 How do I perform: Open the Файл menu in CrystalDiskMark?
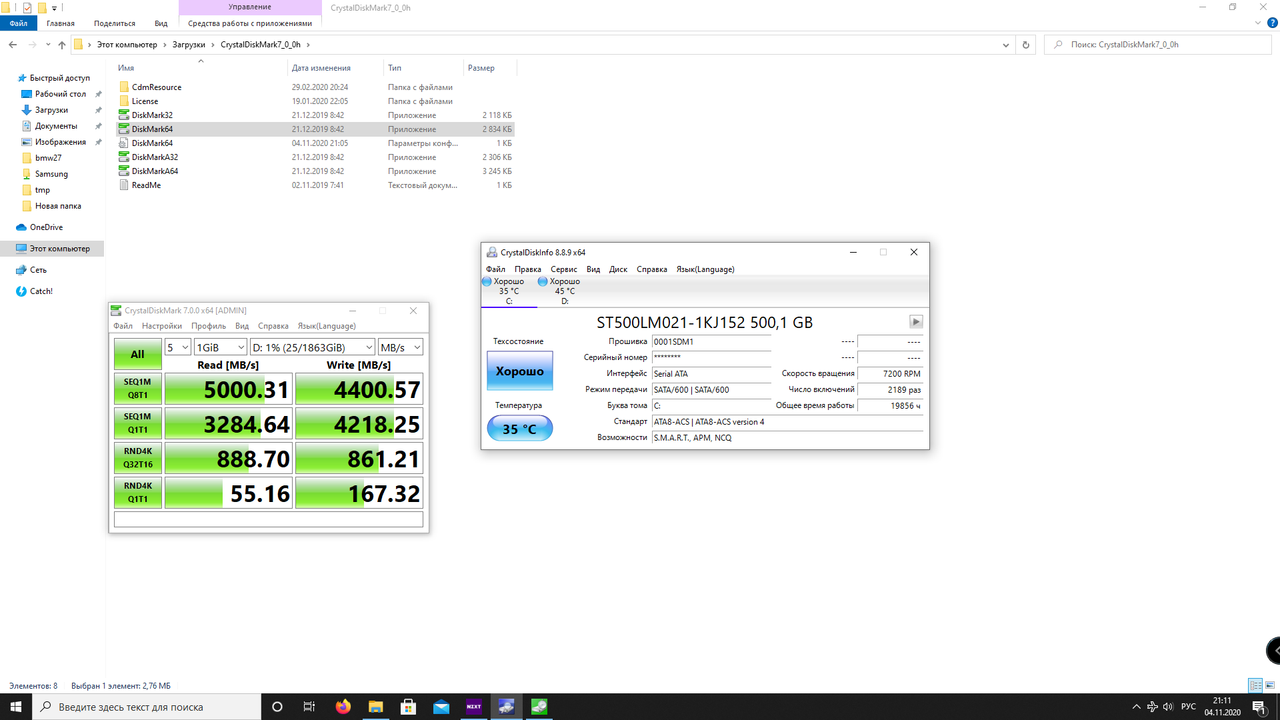click(123, 326)
